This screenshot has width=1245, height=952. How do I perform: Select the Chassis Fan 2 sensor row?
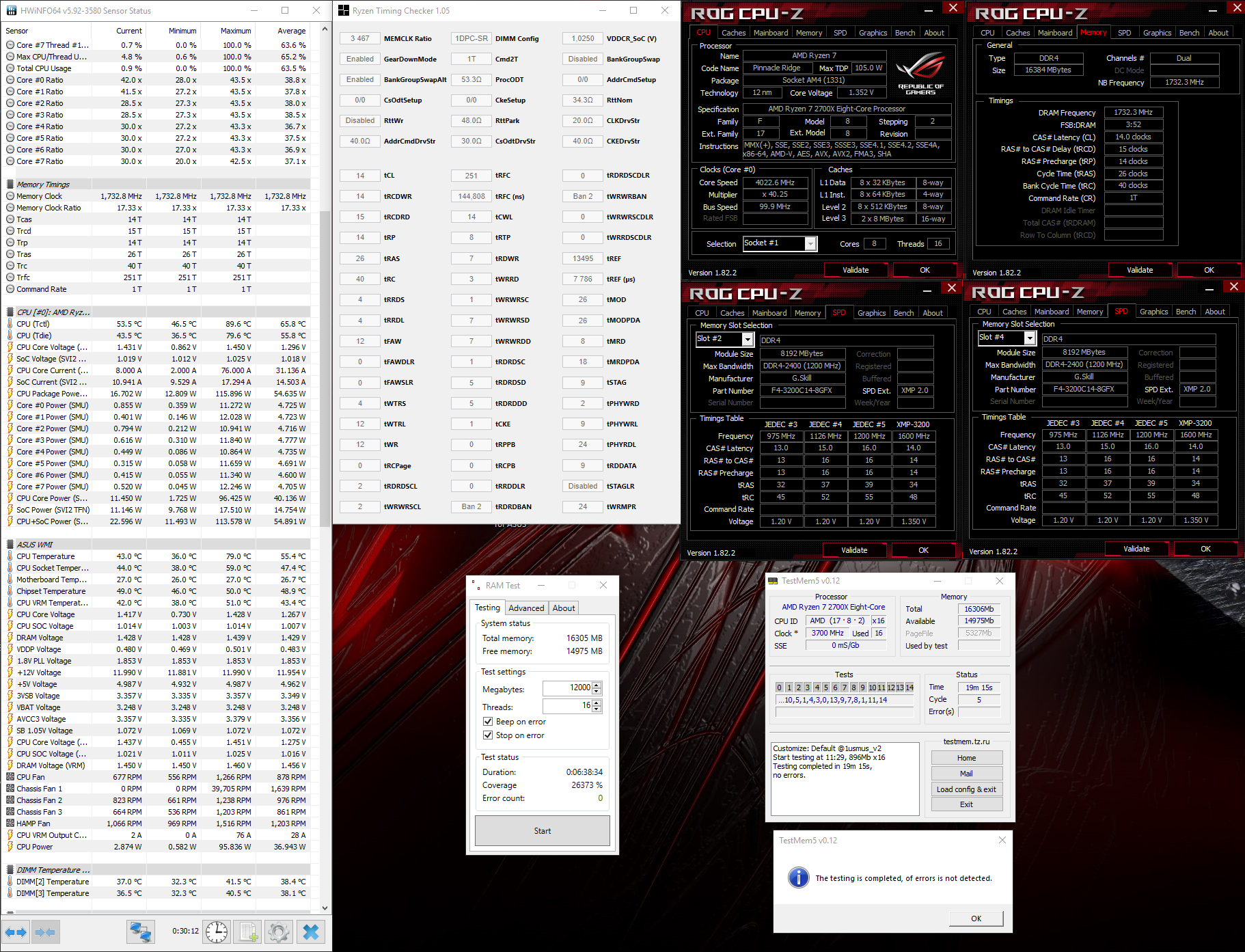(x=156, y=800)
